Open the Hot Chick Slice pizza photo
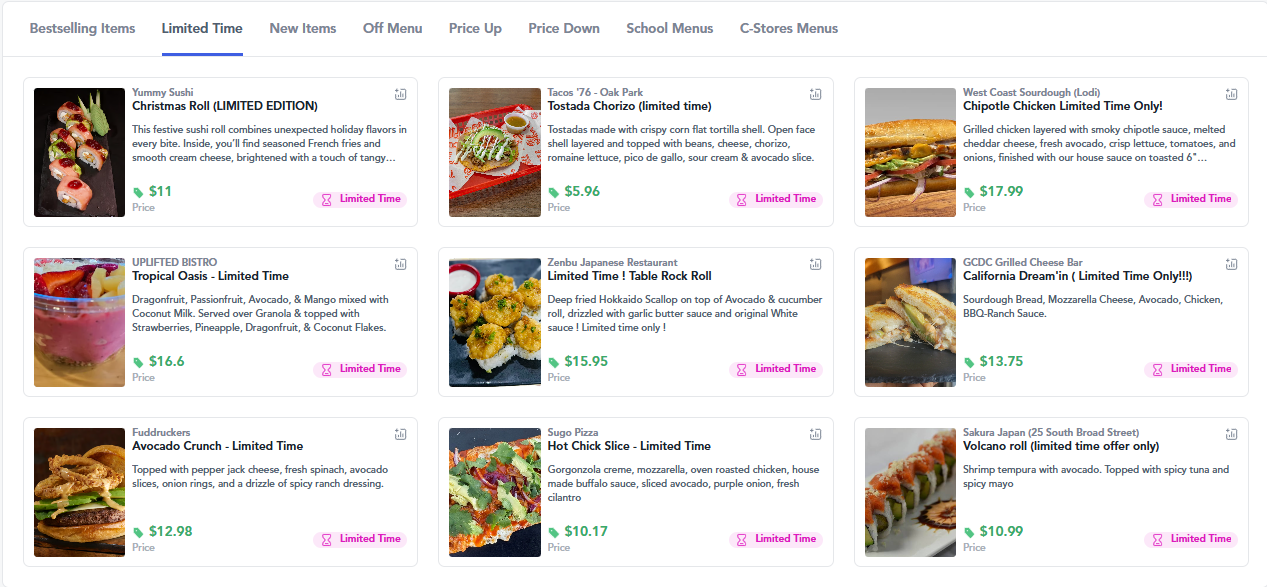 pos(495,492)
